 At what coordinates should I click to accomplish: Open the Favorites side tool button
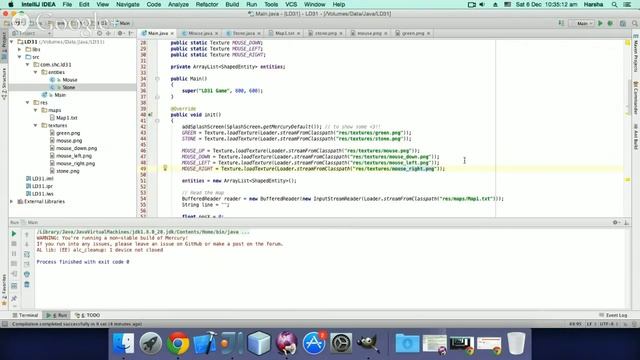[x=4, y=290]
